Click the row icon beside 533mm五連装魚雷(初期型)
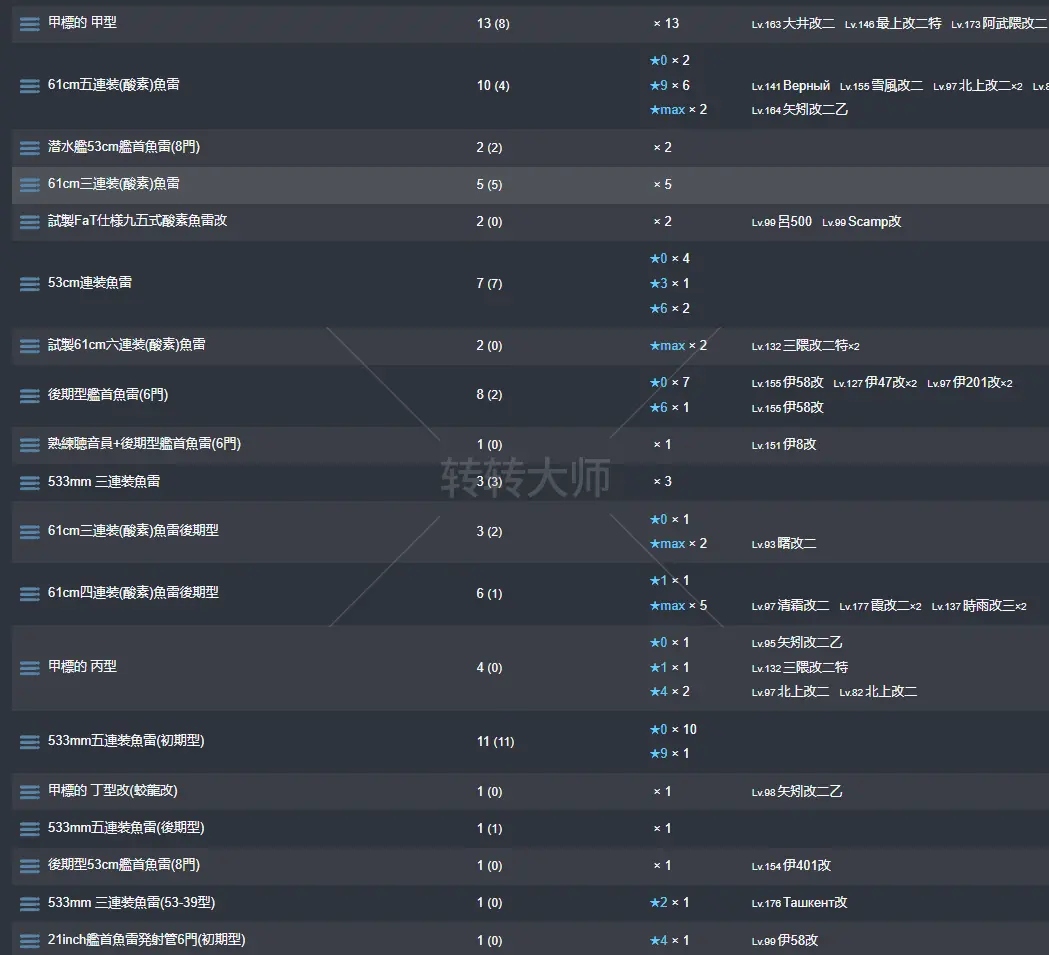 [30, 742]
